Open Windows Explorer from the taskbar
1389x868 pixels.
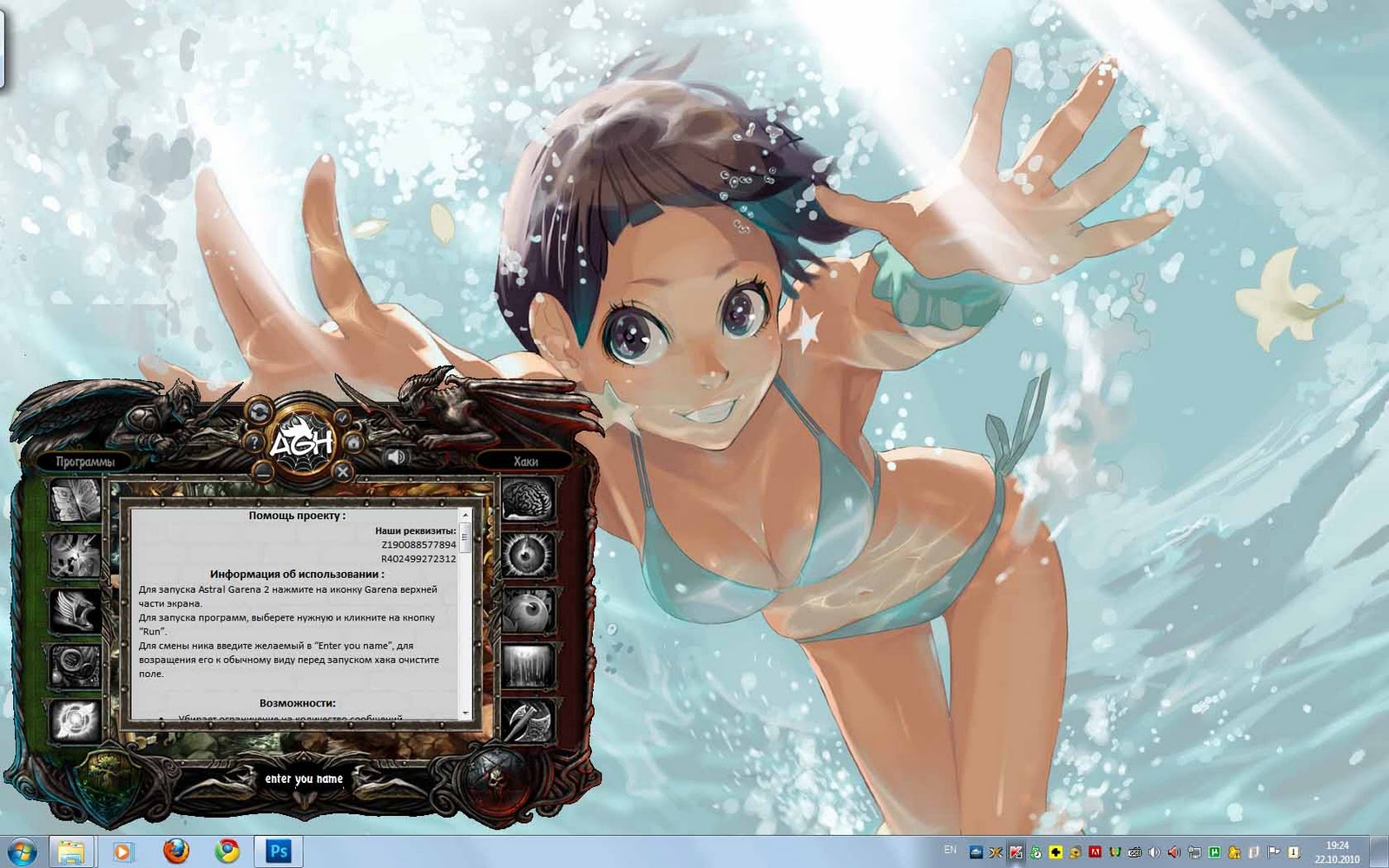[x=70, y=852]
